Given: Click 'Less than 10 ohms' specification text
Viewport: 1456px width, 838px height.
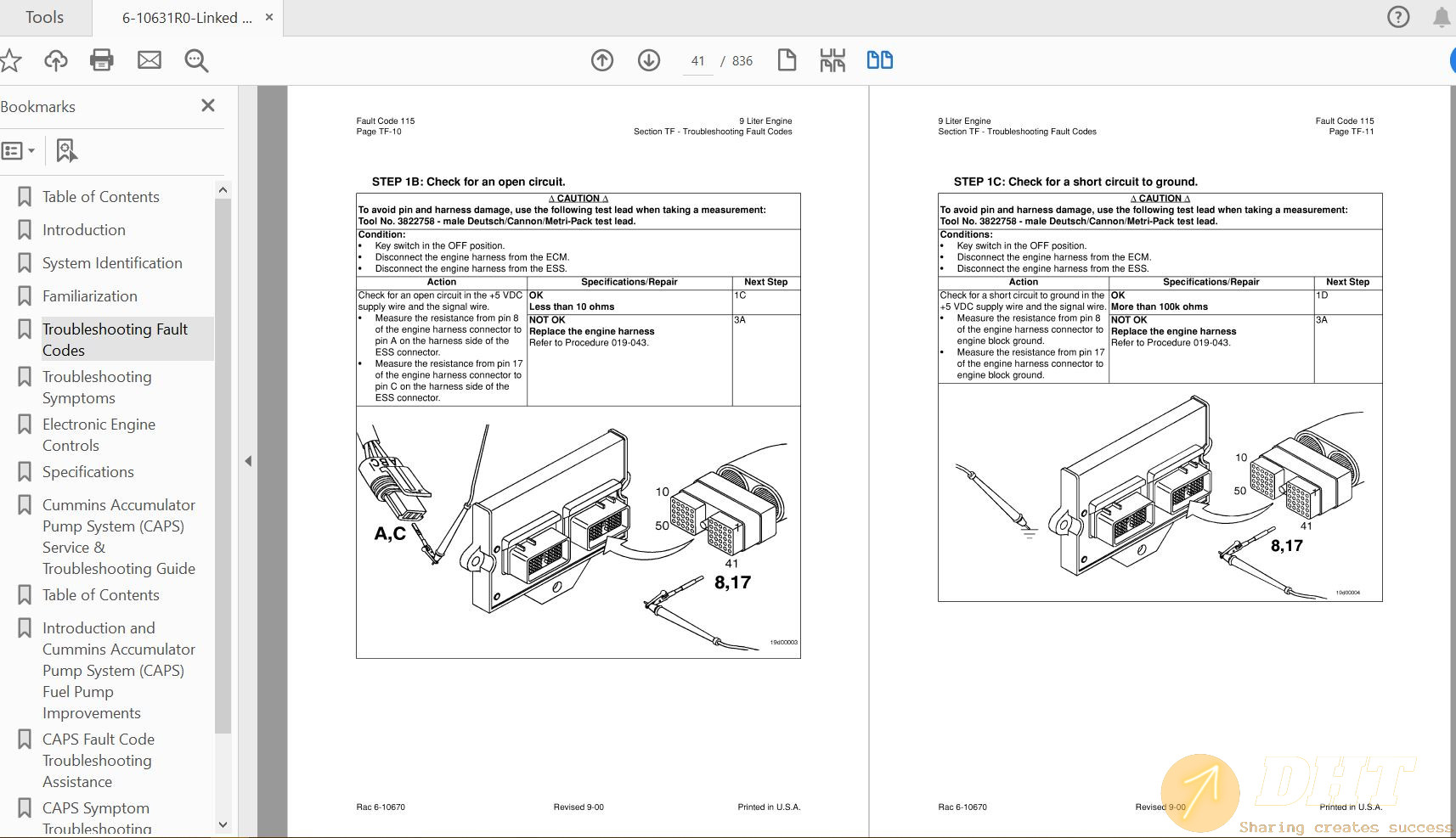Looking at the screenshot, I should click(572, 307).
